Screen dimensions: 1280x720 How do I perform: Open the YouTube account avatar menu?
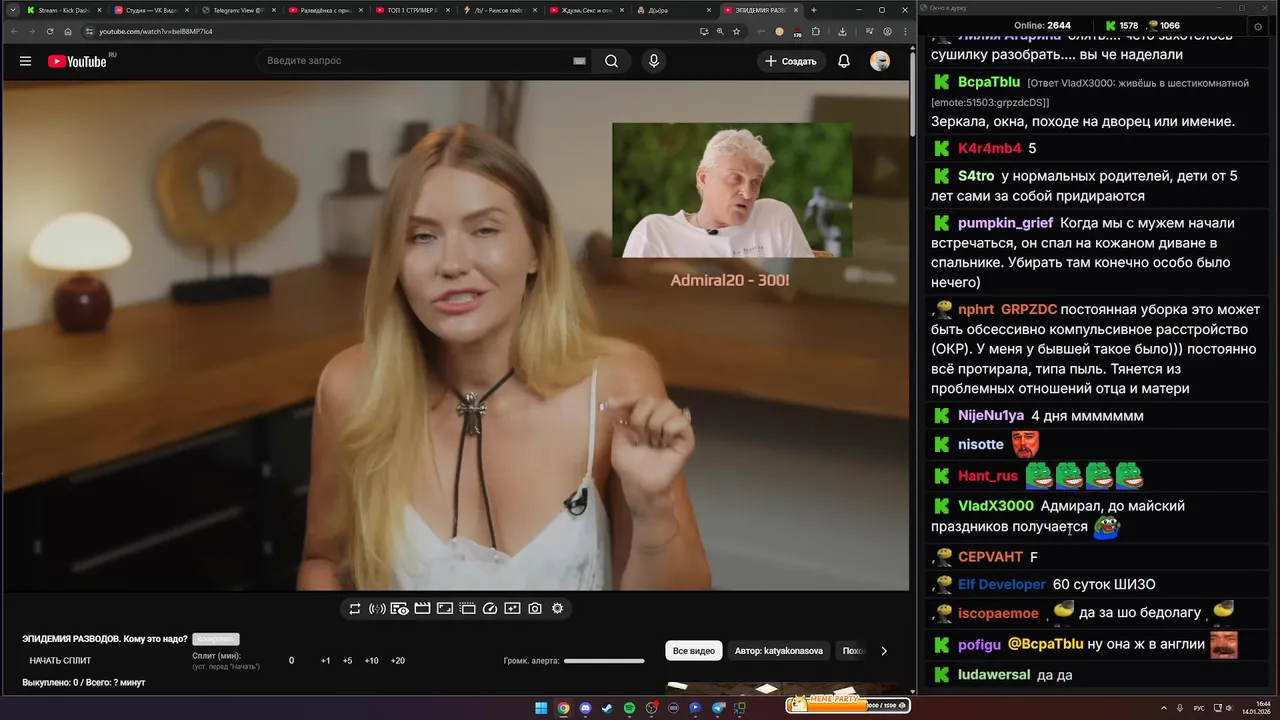[x=880, y=61]
